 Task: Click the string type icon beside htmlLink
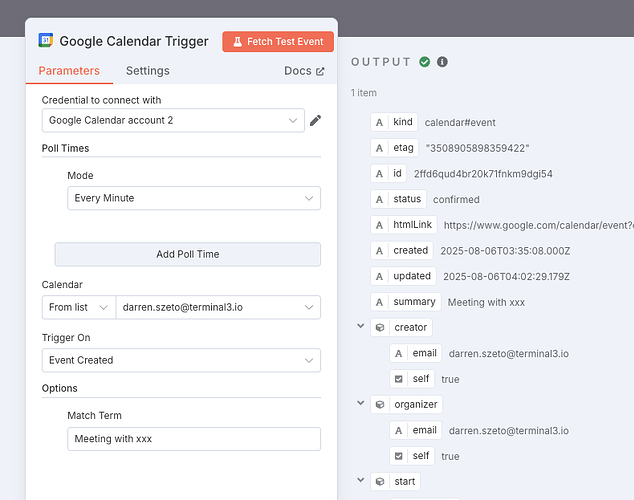[x=380, y=225]
